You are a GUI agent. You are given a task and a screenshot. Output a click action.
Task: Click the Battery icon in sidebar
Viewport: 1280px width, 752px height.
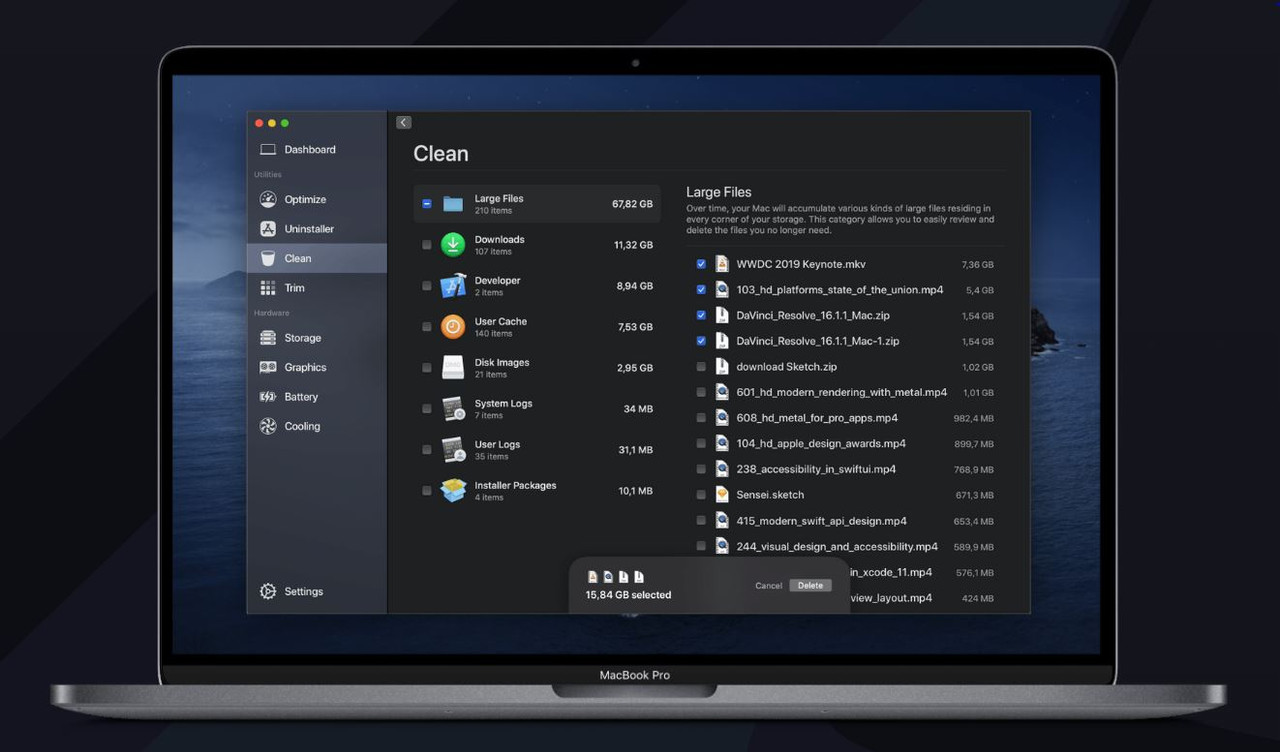tap(268, 397)
